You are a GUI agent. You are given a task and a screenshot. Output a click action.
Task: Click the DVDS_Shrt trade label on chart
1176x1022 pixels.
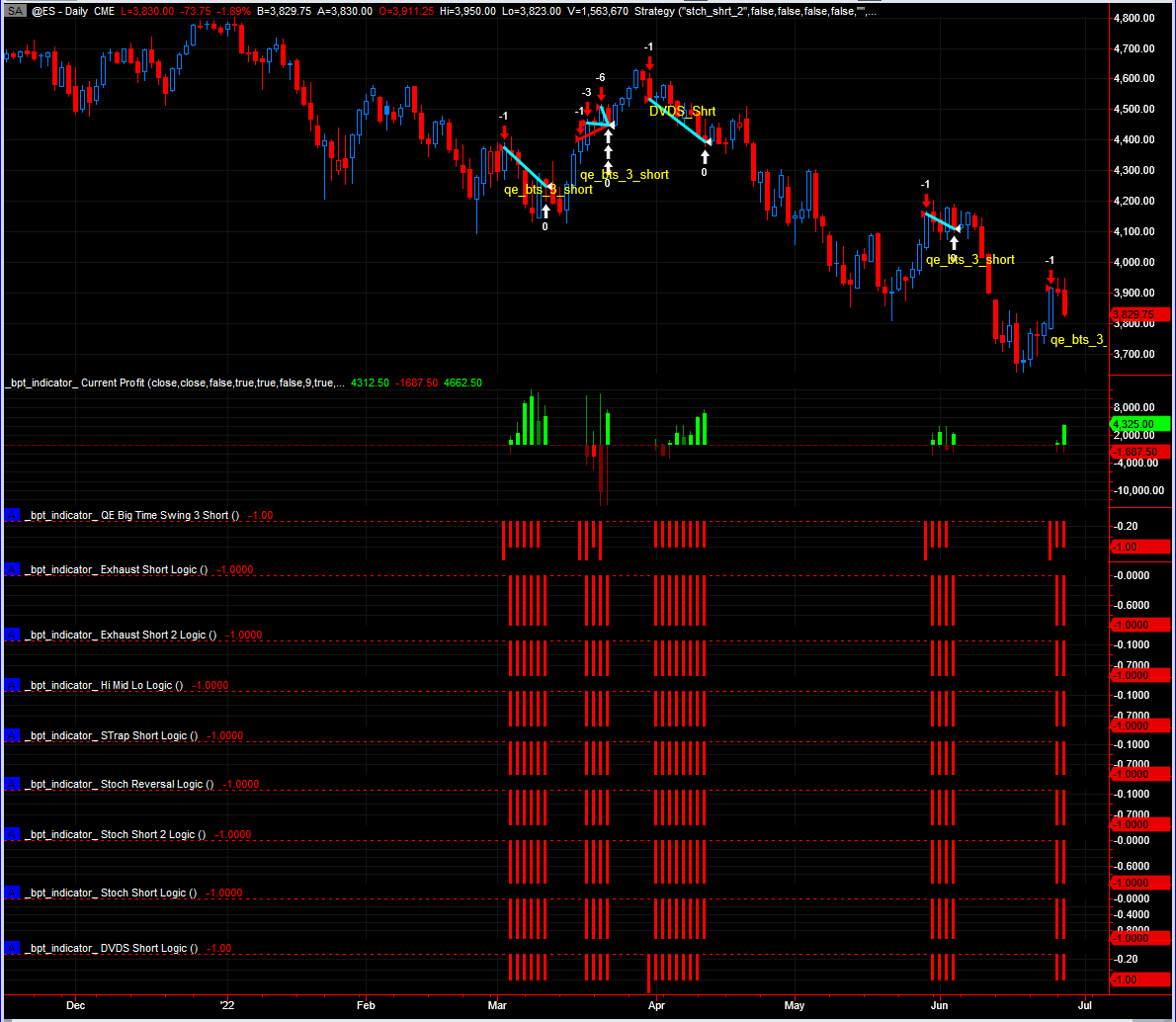pyautogui.click(x=682, y=111)
